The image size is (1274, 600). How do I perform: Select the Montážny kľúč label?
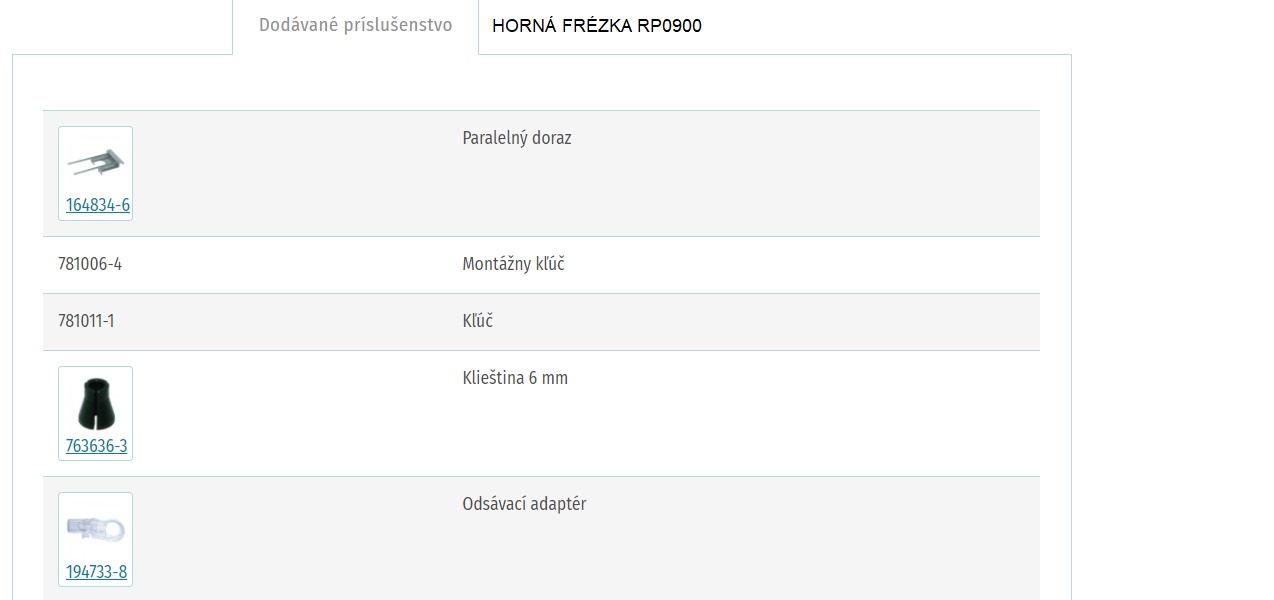pyautogui.click(x=513, y=265)
